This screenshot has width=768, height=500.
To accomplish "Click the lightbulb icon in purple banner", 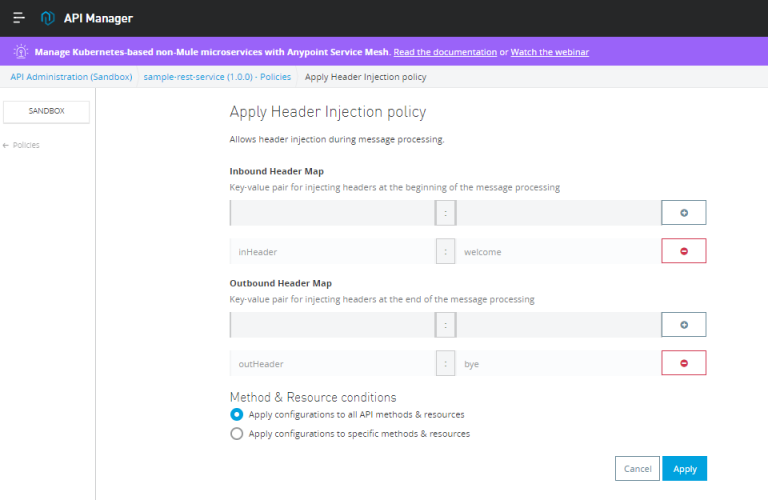I will (21, 51).
